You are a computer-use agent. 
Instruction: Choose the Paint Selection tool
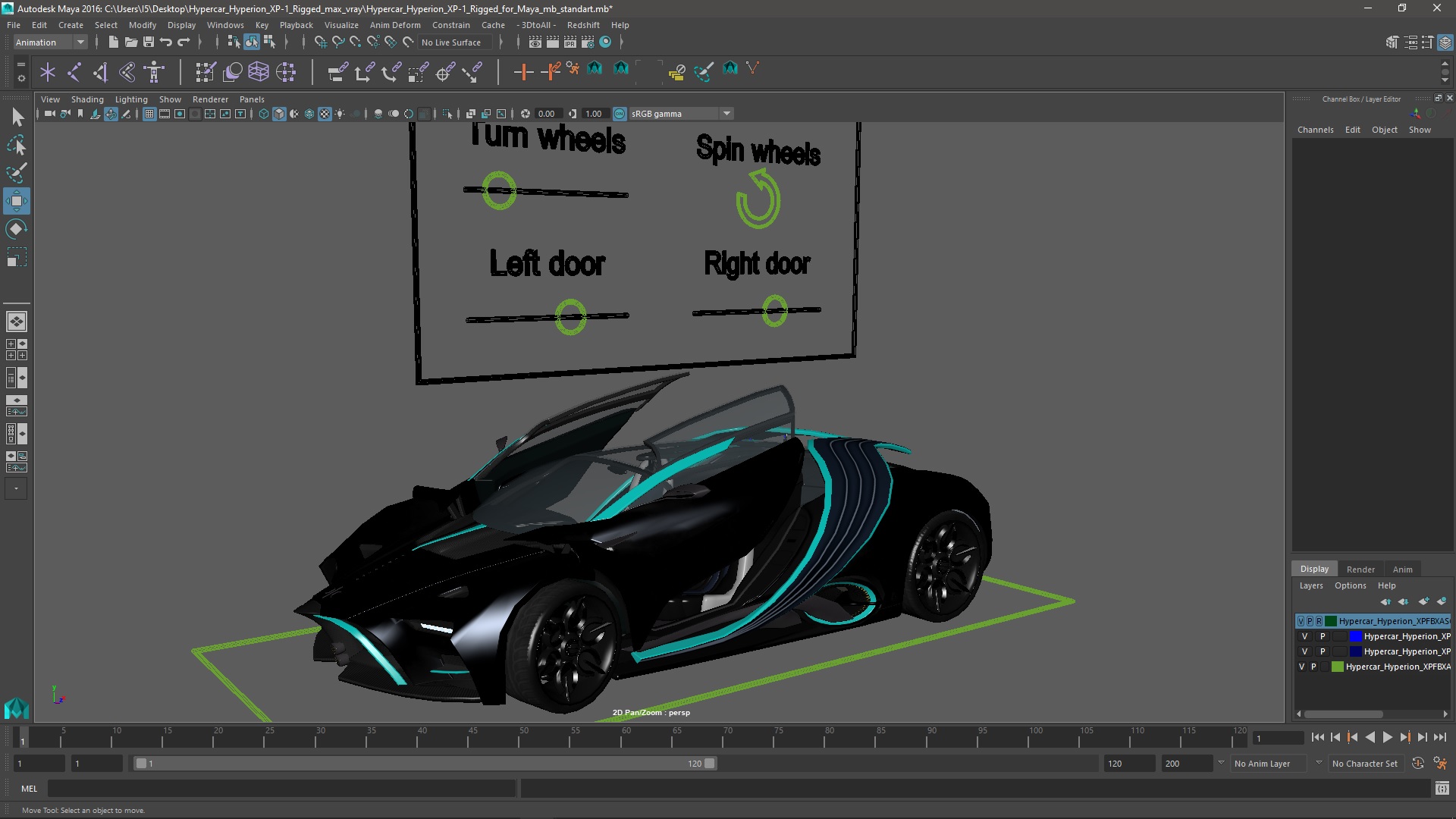[x=17, y=173]
